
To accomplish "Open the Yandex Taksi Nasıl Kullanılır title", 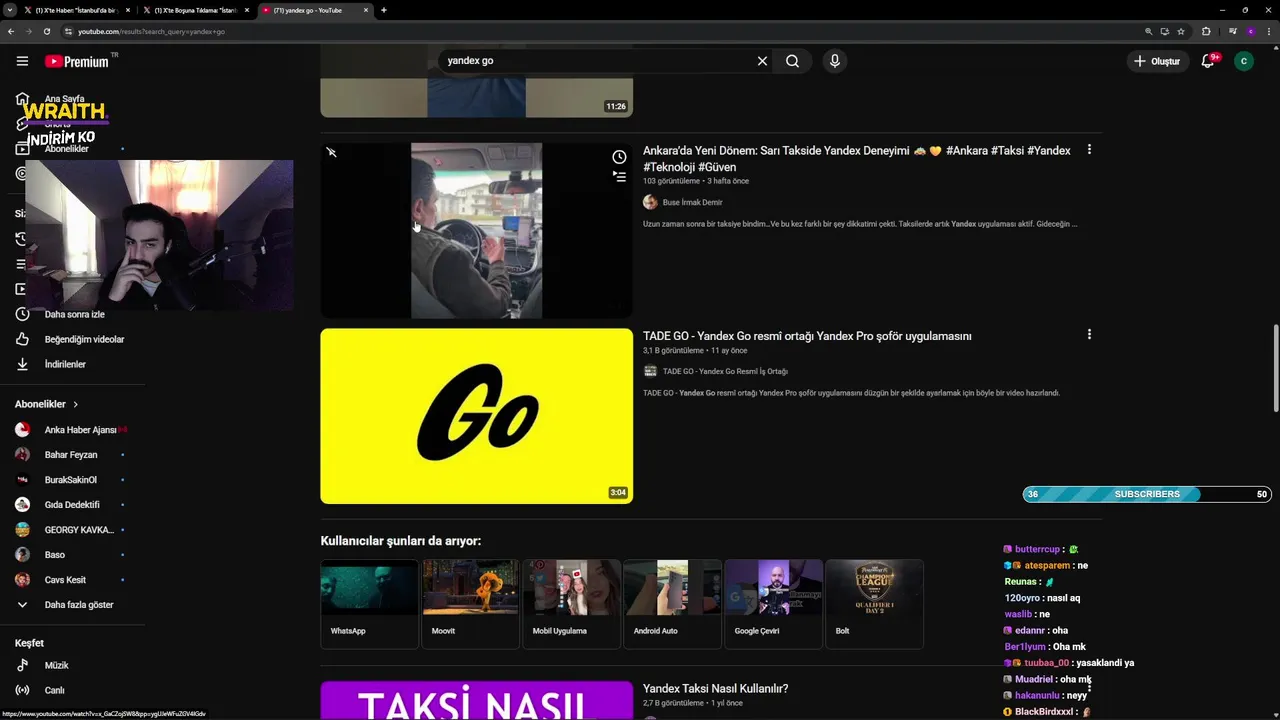I will [x=715, y=688].
